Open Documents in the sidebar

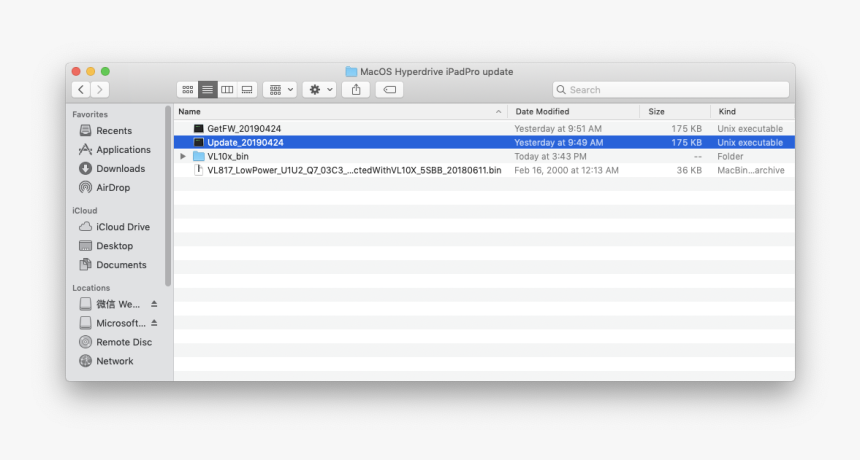tap(112, 265)
